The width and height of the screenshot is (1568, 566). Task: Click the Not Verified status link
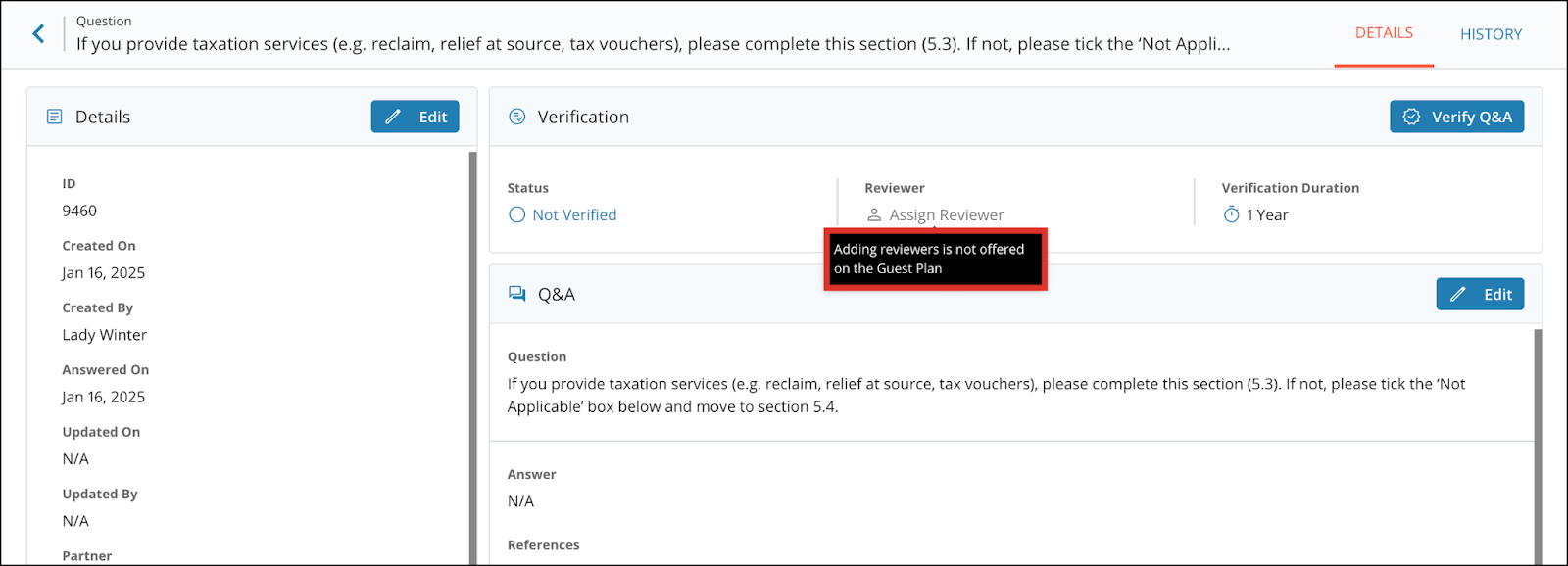[574, 214]
